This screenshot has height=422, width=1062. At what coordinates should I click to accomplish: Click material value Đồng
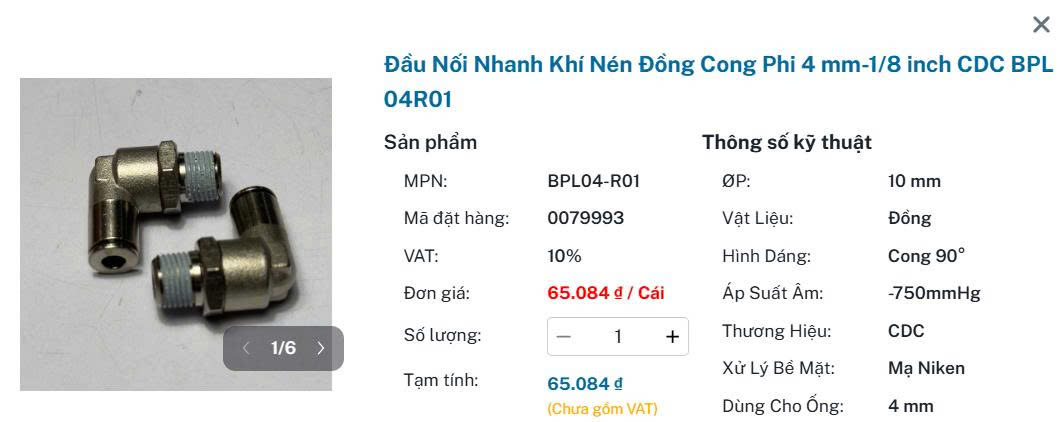click(x=909, y=218)
